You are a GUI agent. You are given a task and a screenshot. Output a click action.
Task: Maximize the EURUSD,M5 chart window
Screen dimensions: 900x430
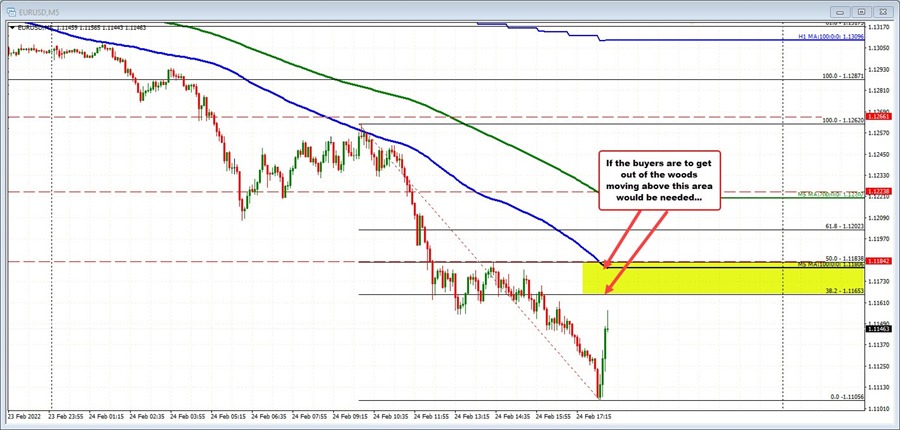862,11
